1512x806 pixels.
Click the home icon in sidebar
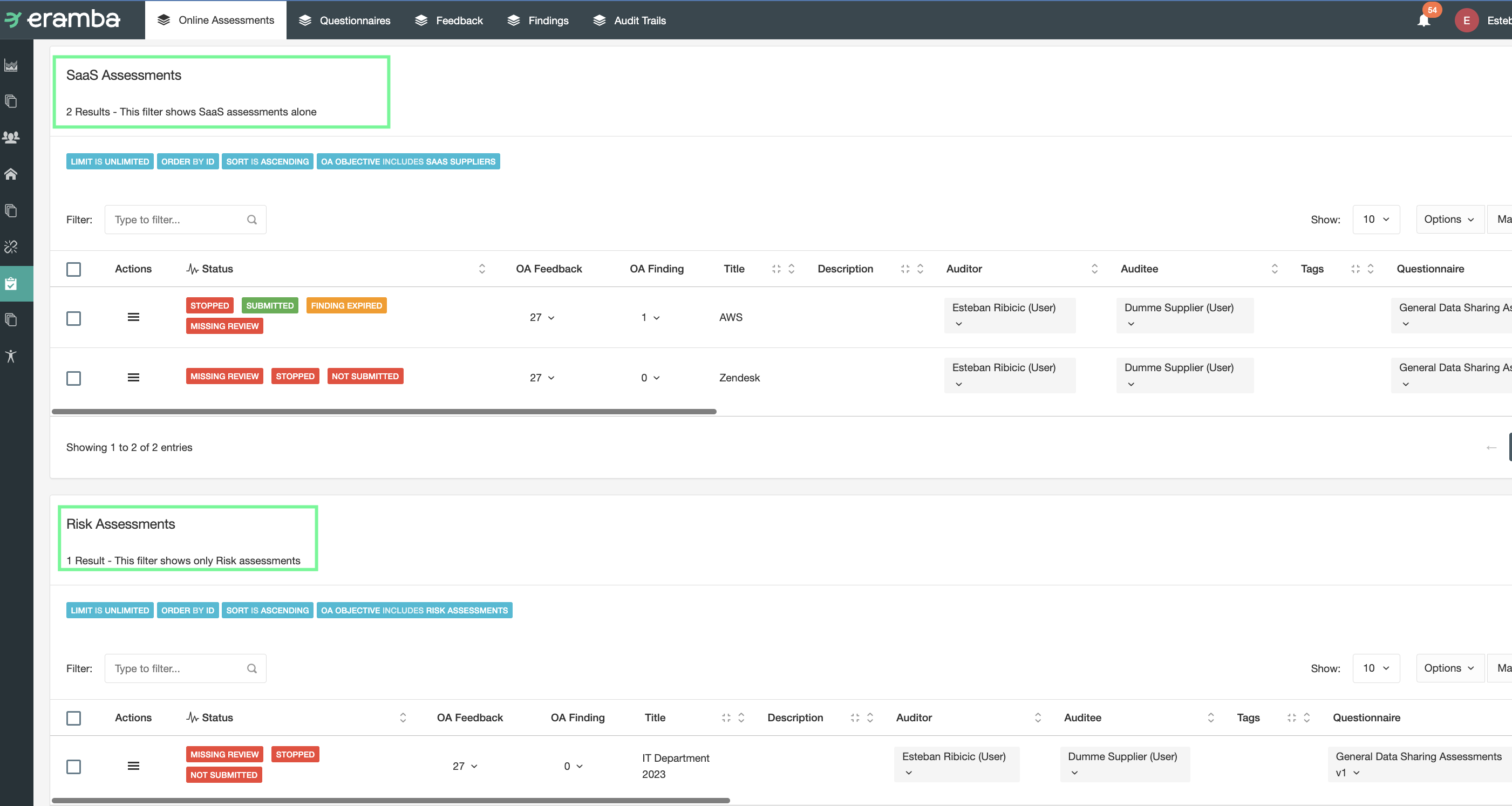tap(11, 174)
